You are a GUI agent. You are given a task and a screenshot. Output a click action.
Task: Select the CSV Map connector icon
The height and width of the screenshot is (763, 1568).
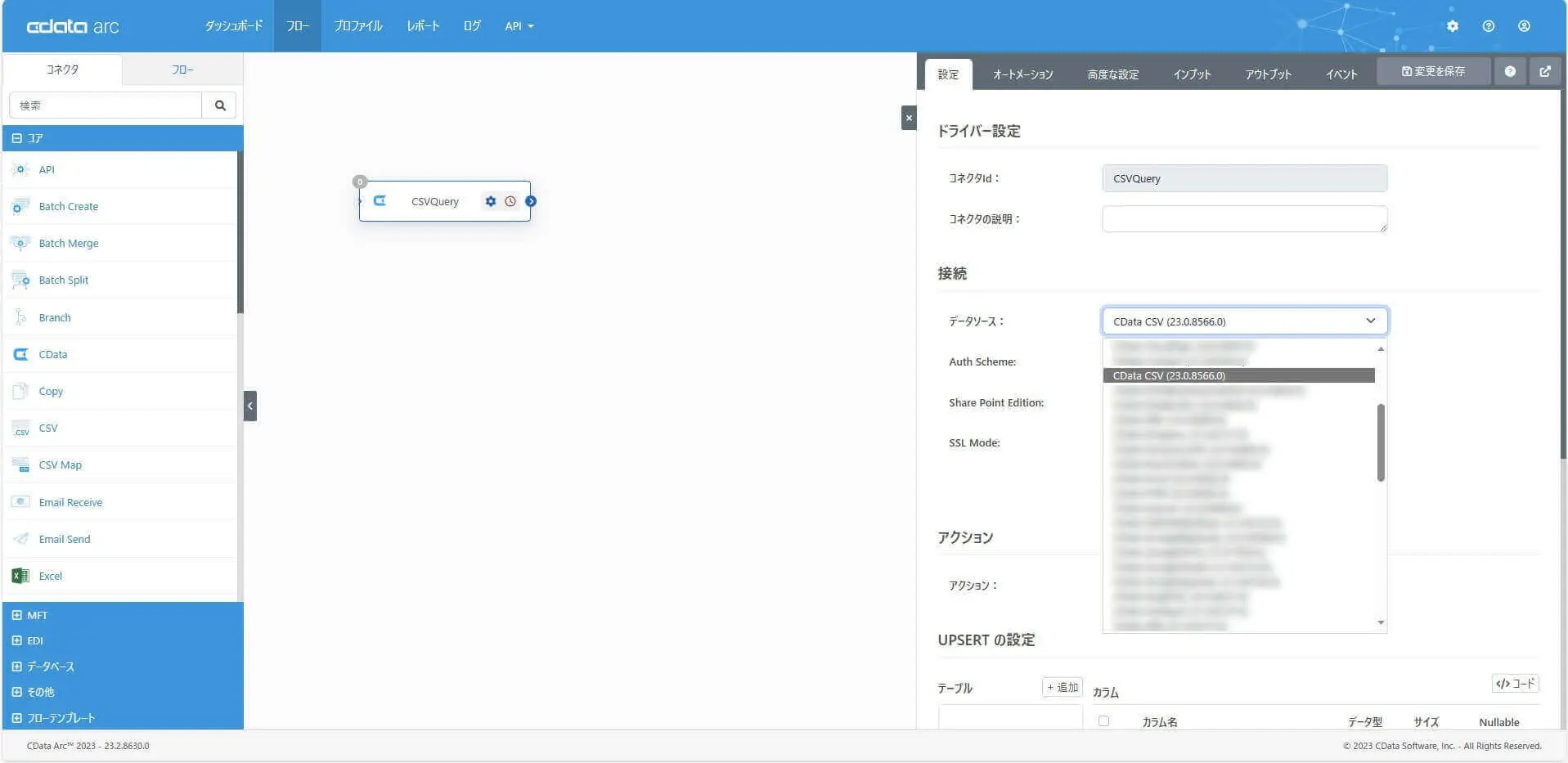click(20, 465)
